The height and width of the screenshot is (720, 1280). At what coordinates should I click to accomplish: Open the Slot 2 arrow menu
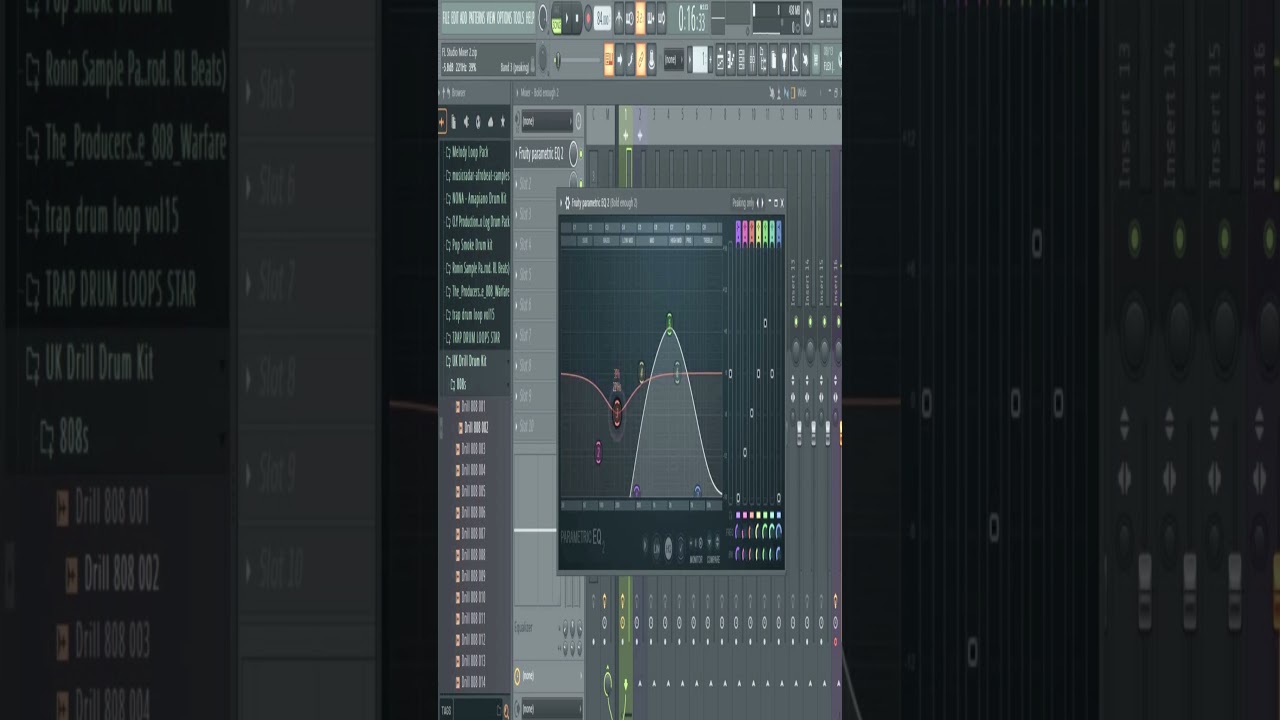[516, 184]
